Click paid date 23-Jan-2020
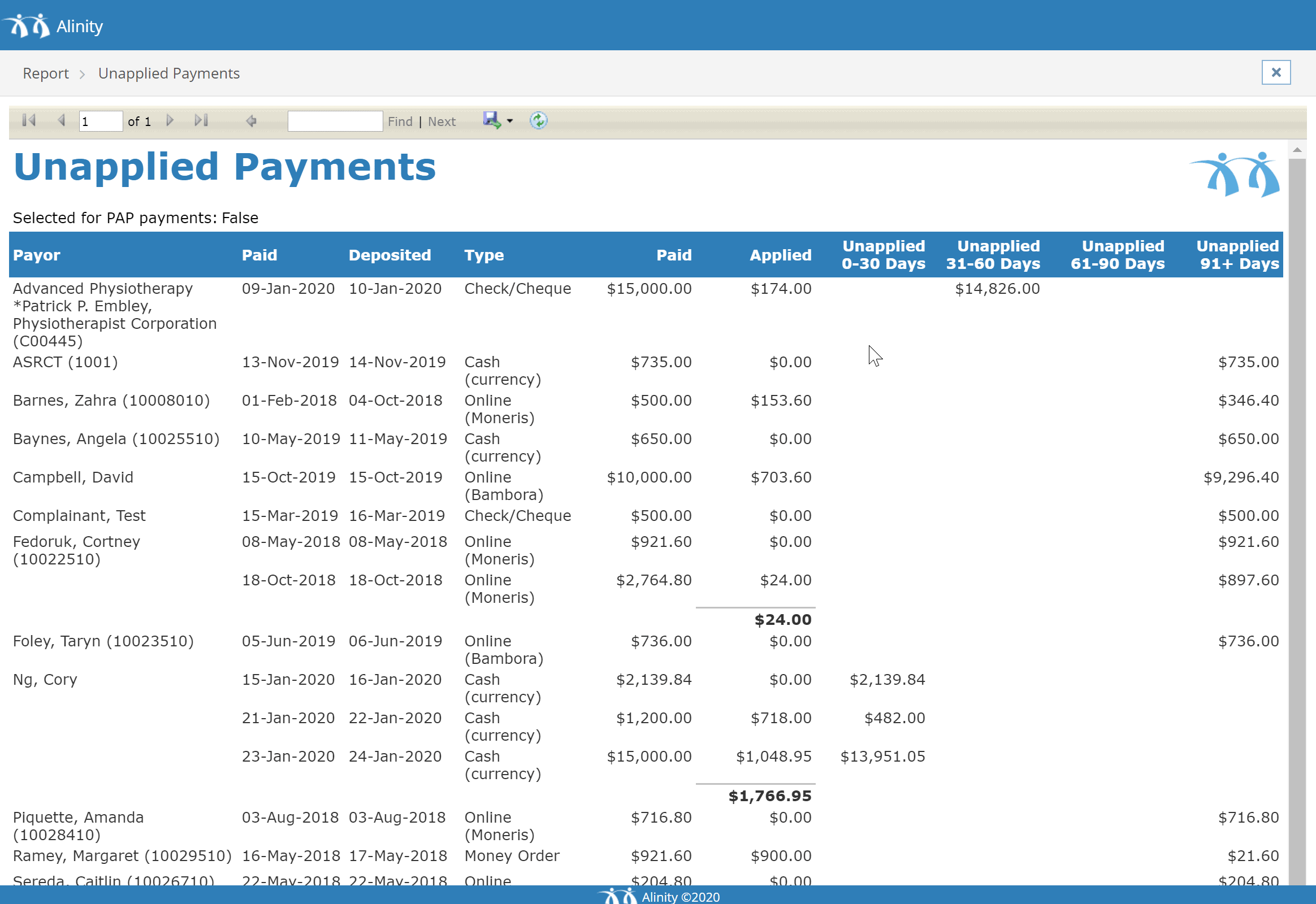The image size is (1316, 904). tap(288, 757)
